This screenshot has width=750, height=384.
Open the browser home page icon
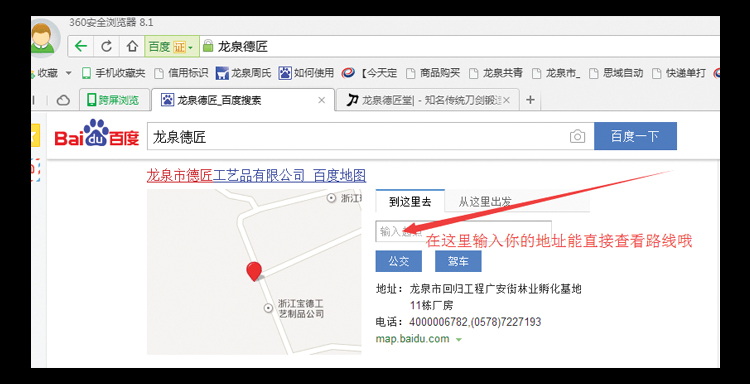click(132, 46)
